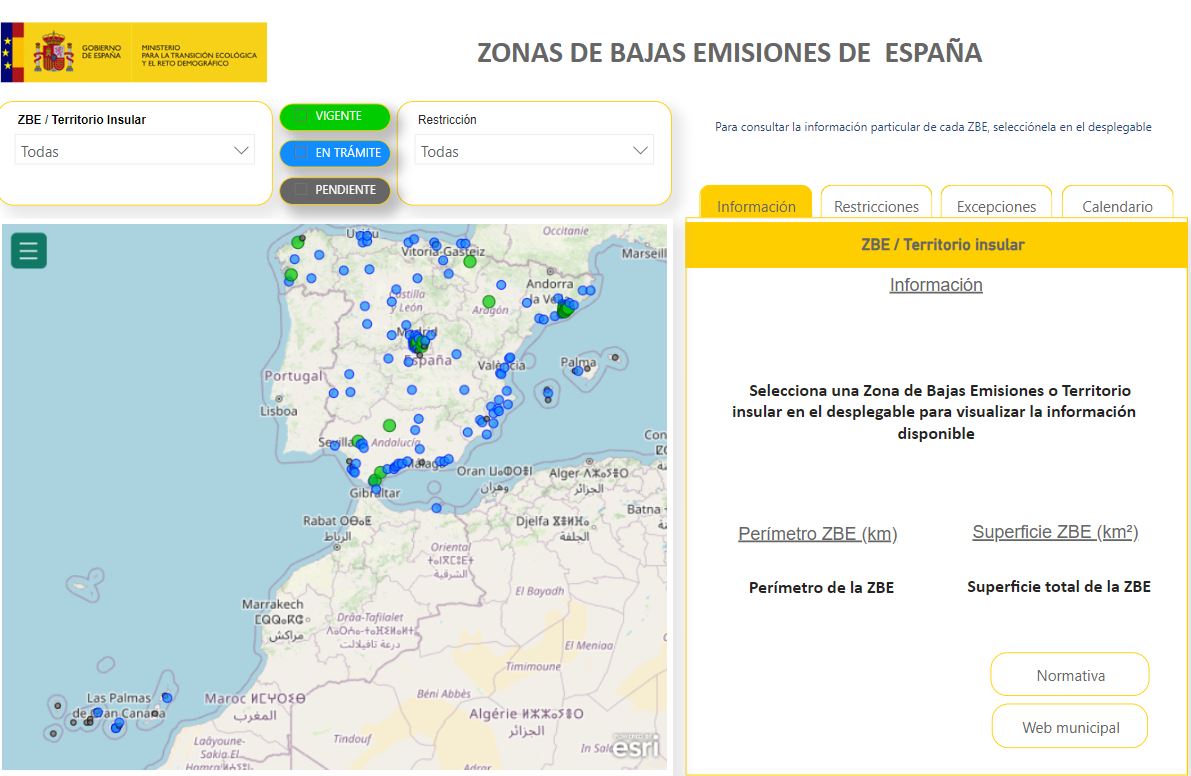The height and width of the screenshot is (776, 1191).
Task: Expand the ZBE / Territorio Insular dropdown
Action: coord(135,151)
